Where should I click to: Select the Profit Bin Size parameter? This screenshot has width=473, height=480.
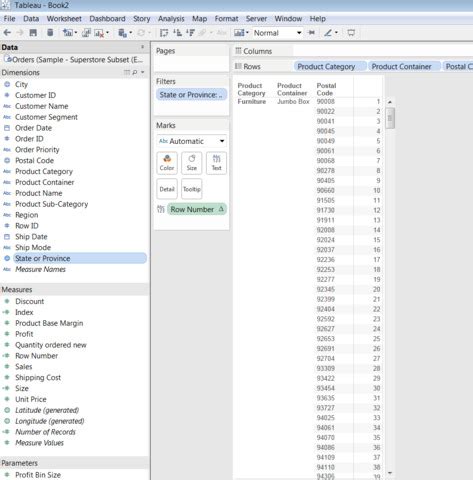click(38, 475)
